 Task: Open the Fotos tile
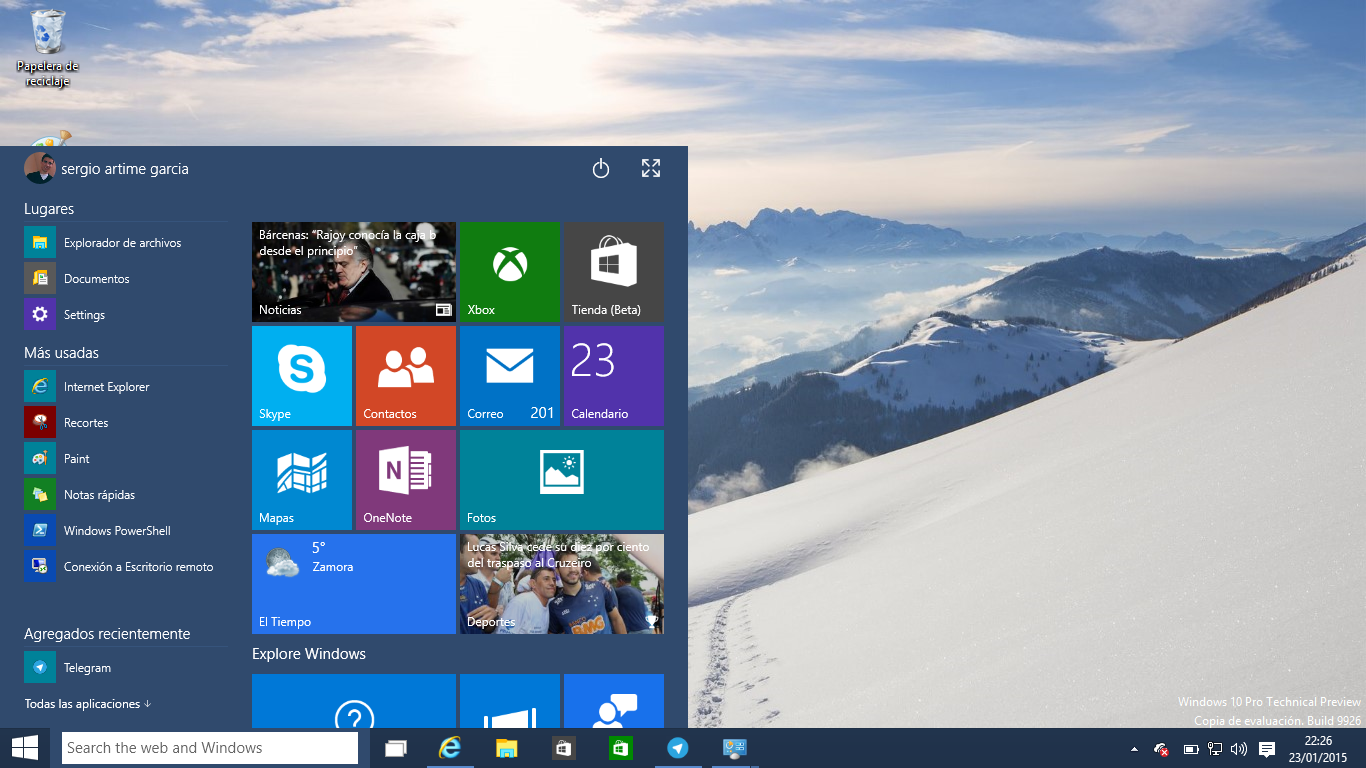pyautogui.click(x=561, y=480)
